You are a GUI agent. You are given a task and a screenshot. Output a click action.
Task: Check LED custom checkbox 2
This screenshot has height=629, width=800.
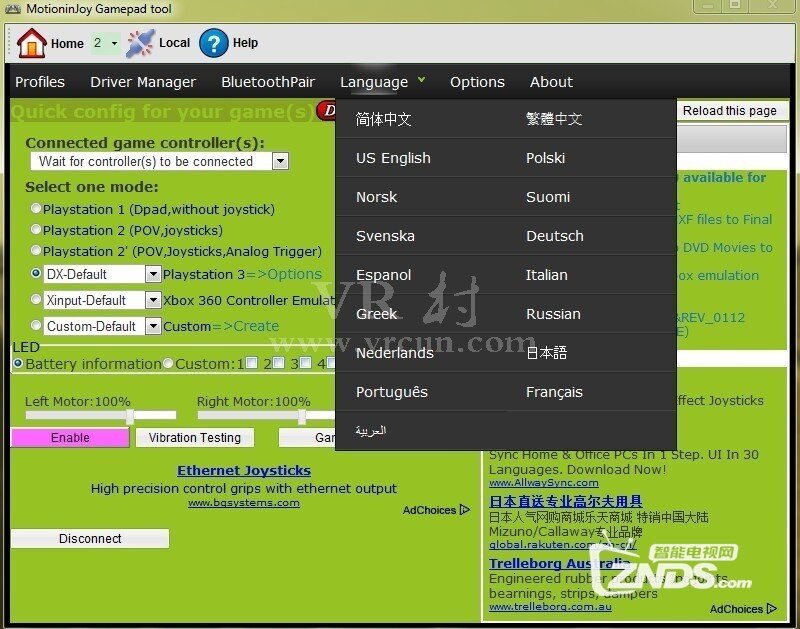[x=279, y=363]
